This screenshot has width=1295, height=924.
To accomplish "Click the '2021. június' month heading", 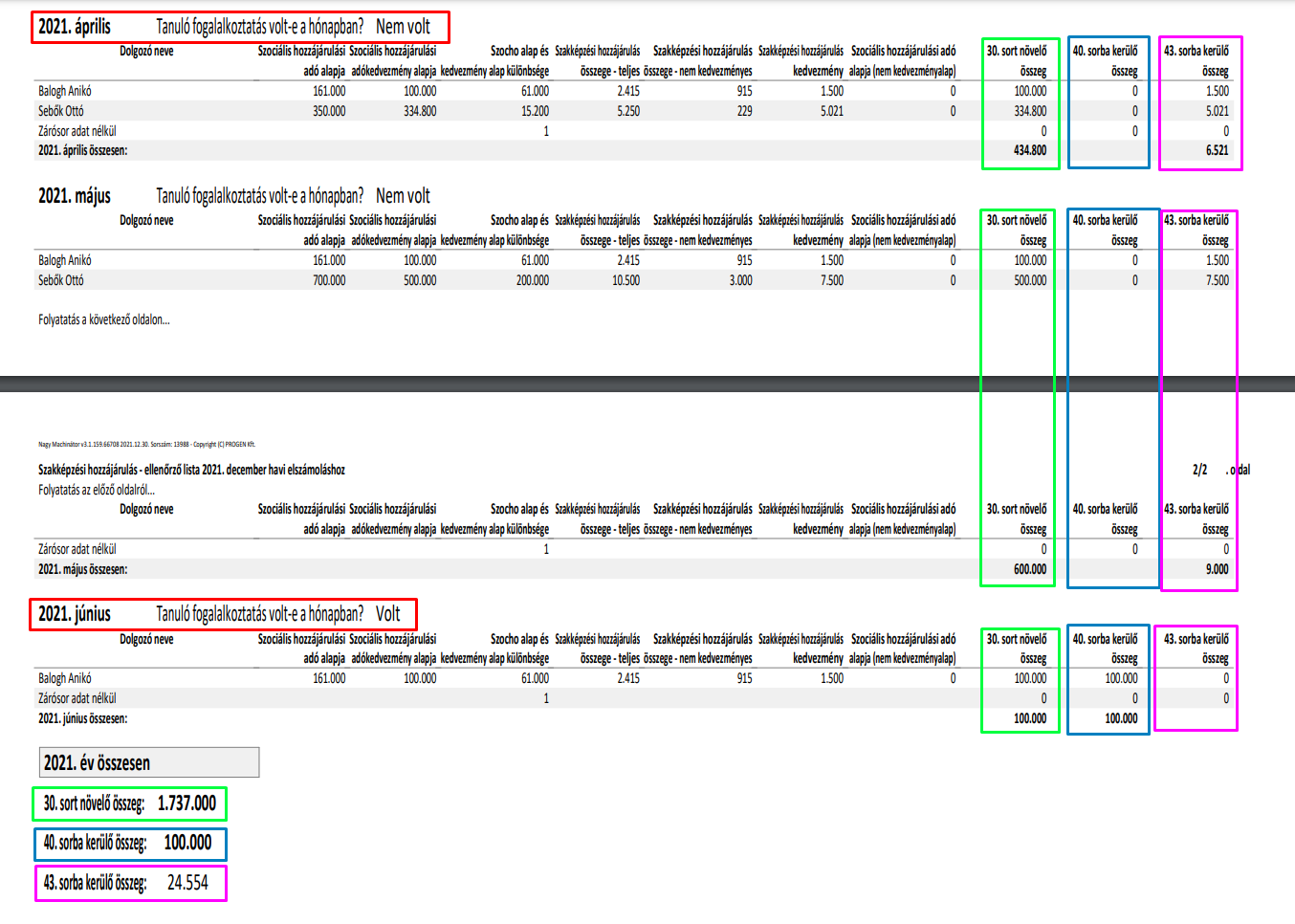I will pyautogui.click(x=75, y=614).
